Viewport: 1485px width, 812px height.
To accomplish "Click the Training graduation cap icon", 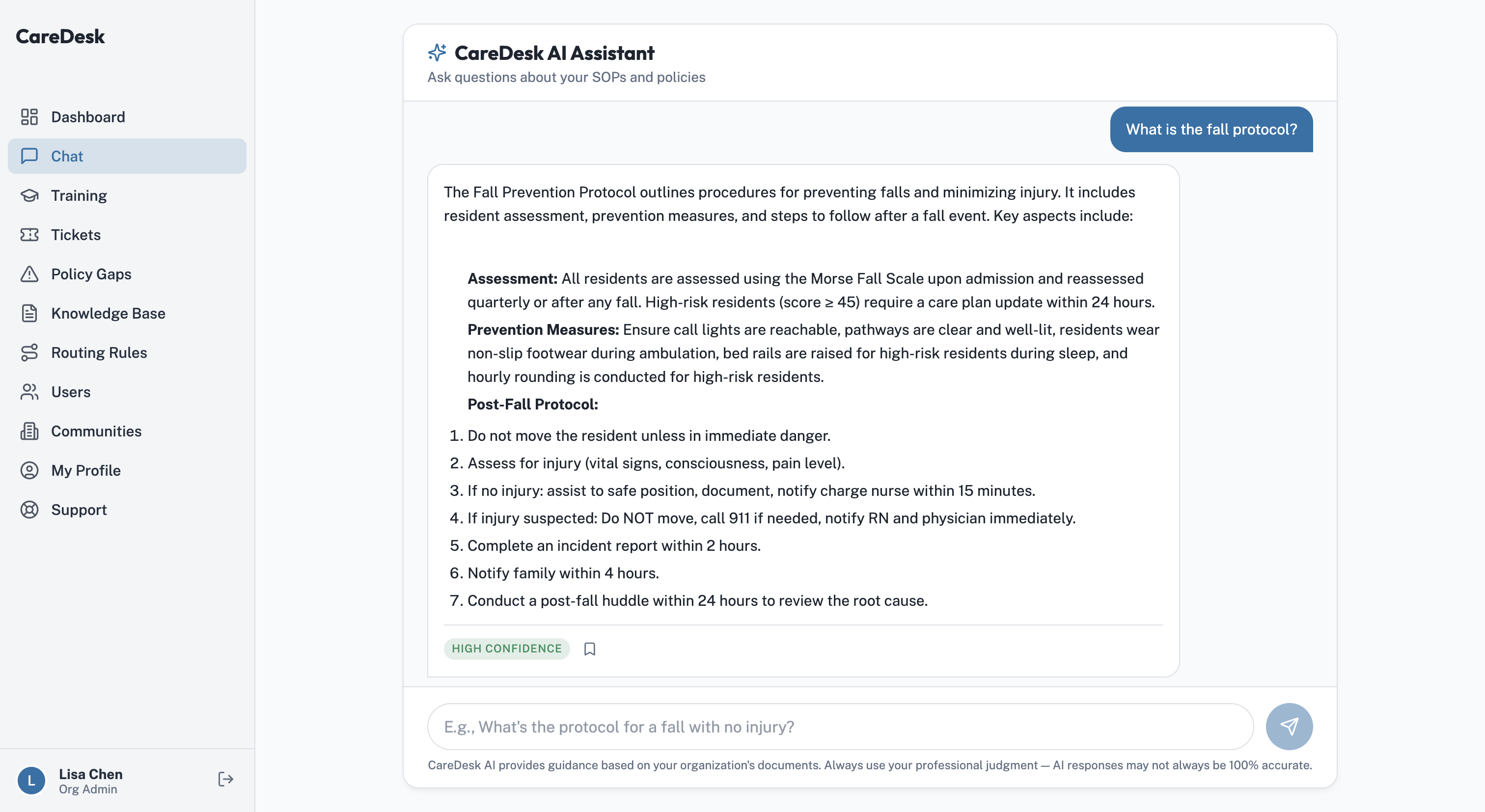I will click(x=29, y=195).
